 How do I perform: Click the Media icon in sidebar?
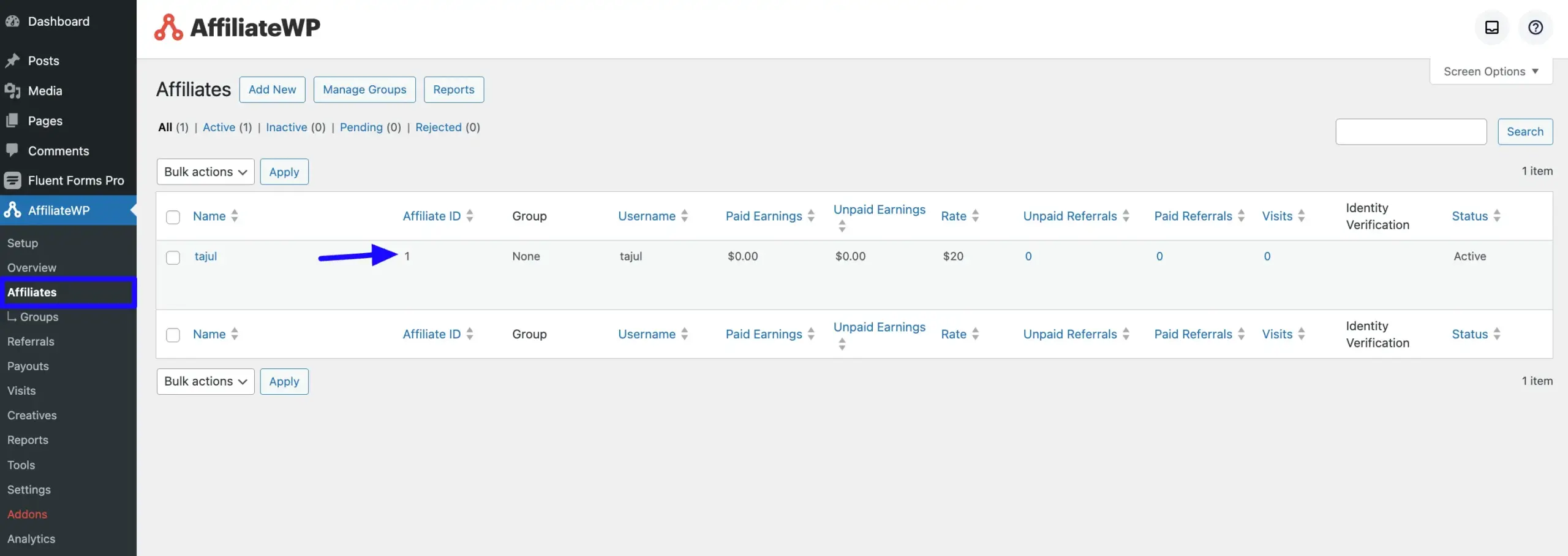pyautogui.click(x=12, y=91)
